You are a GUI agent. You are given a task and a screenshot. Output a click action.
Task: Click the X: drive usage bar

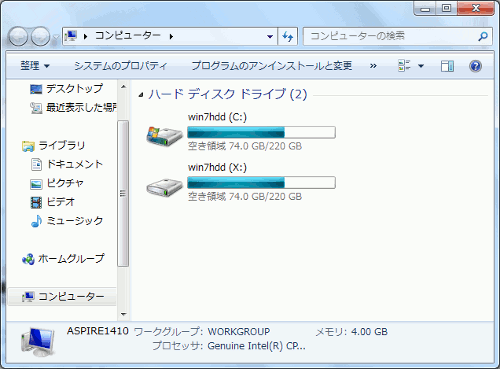(261, 183)
